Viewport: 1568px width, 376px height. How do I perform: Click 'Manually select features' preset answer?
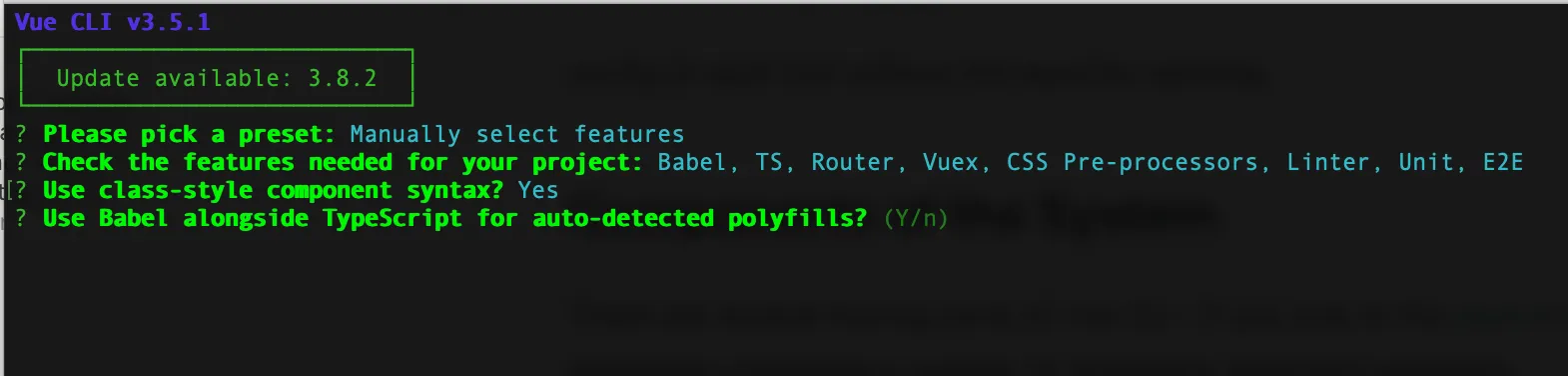pyautogui.click(x=517, y=134)
